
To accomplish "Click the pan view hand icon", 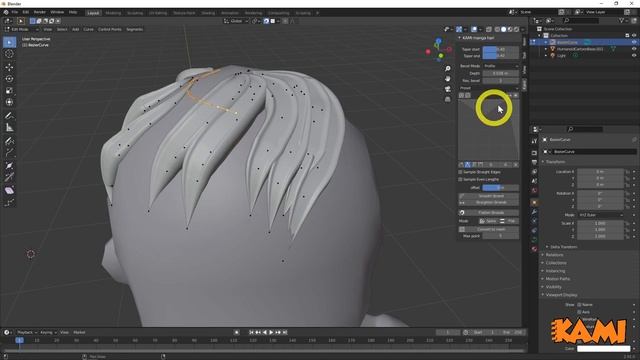I will click(x=448, y=78).
